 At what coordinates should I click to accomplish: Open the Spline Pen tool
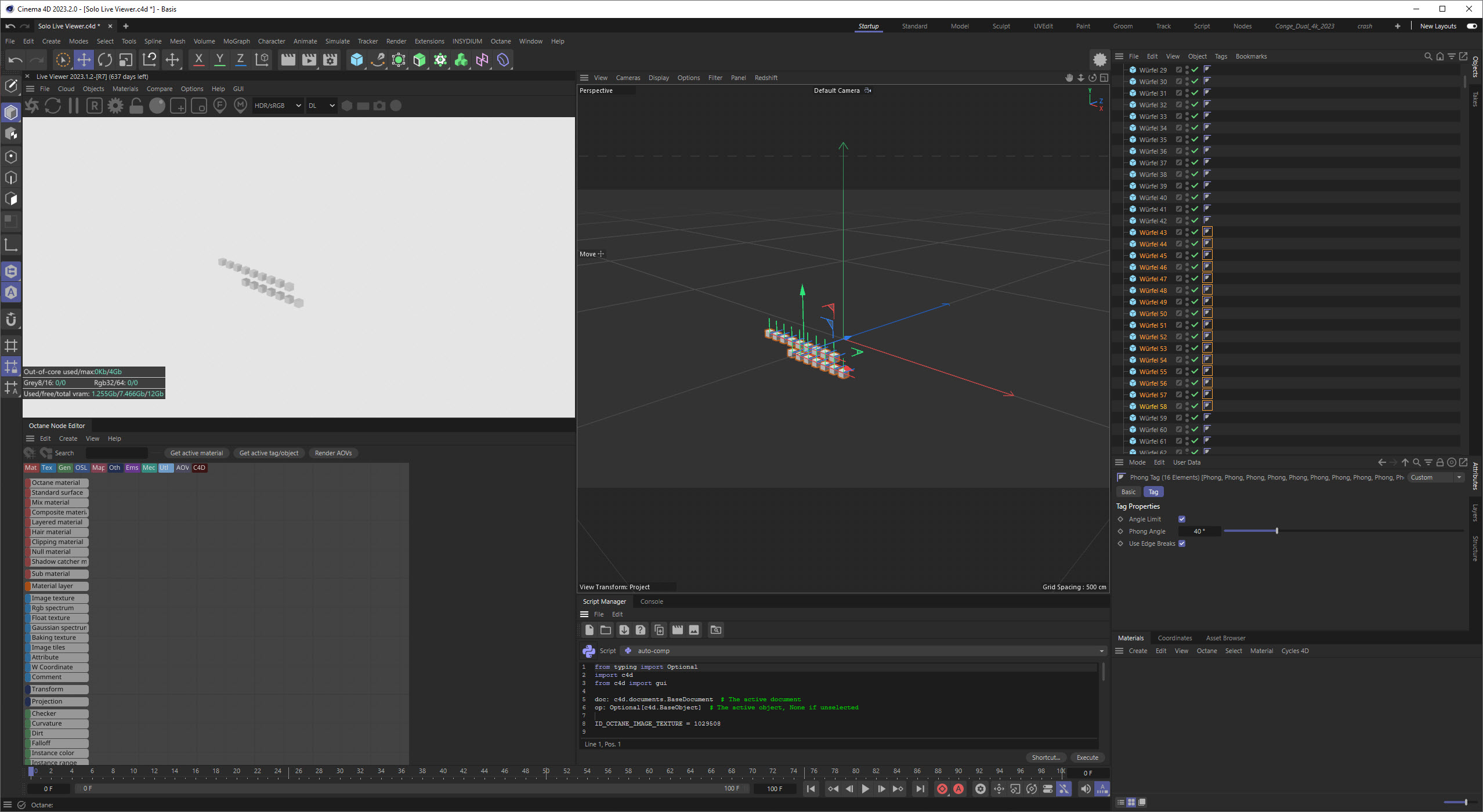click(378, 60)
